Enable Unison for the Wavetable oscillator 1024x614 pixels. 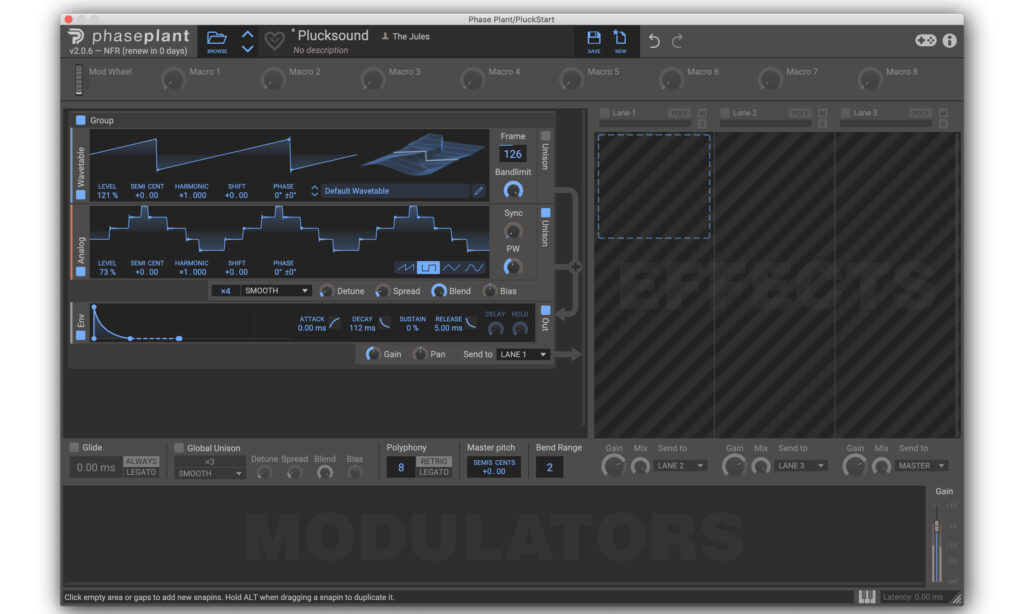point(545,136)
